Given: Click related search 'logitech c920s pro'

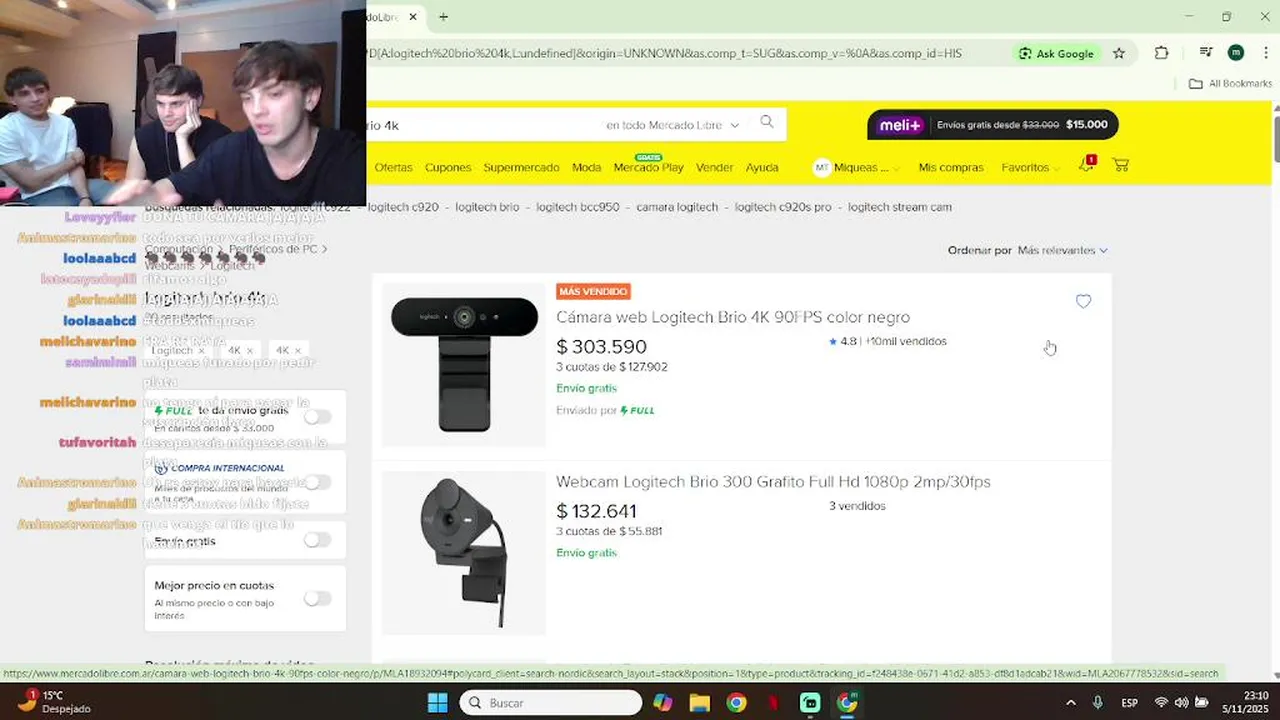Looking at the screenshot, I should pos(783,207).
